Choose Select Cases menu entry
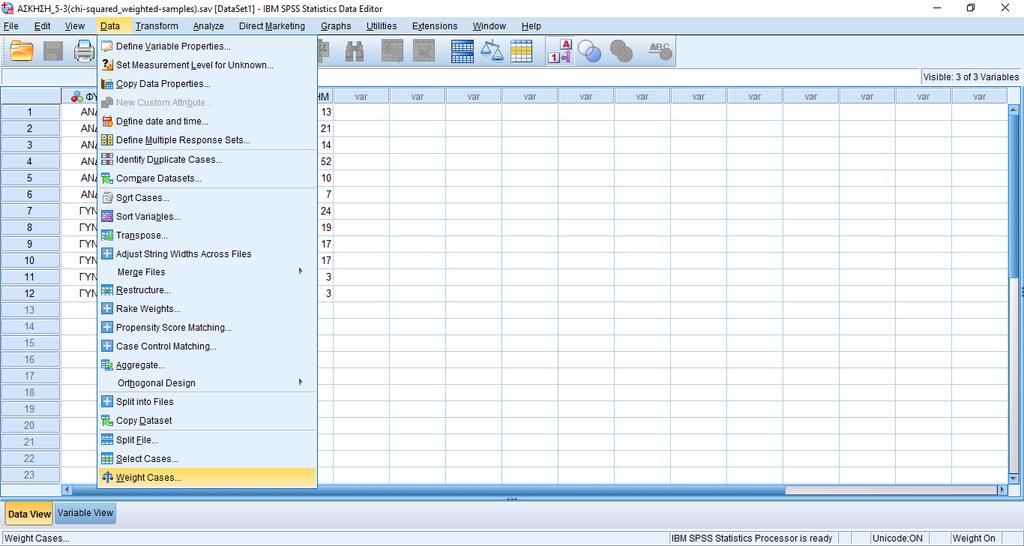The image size is (1024, 546). click(x=207, y=458)
